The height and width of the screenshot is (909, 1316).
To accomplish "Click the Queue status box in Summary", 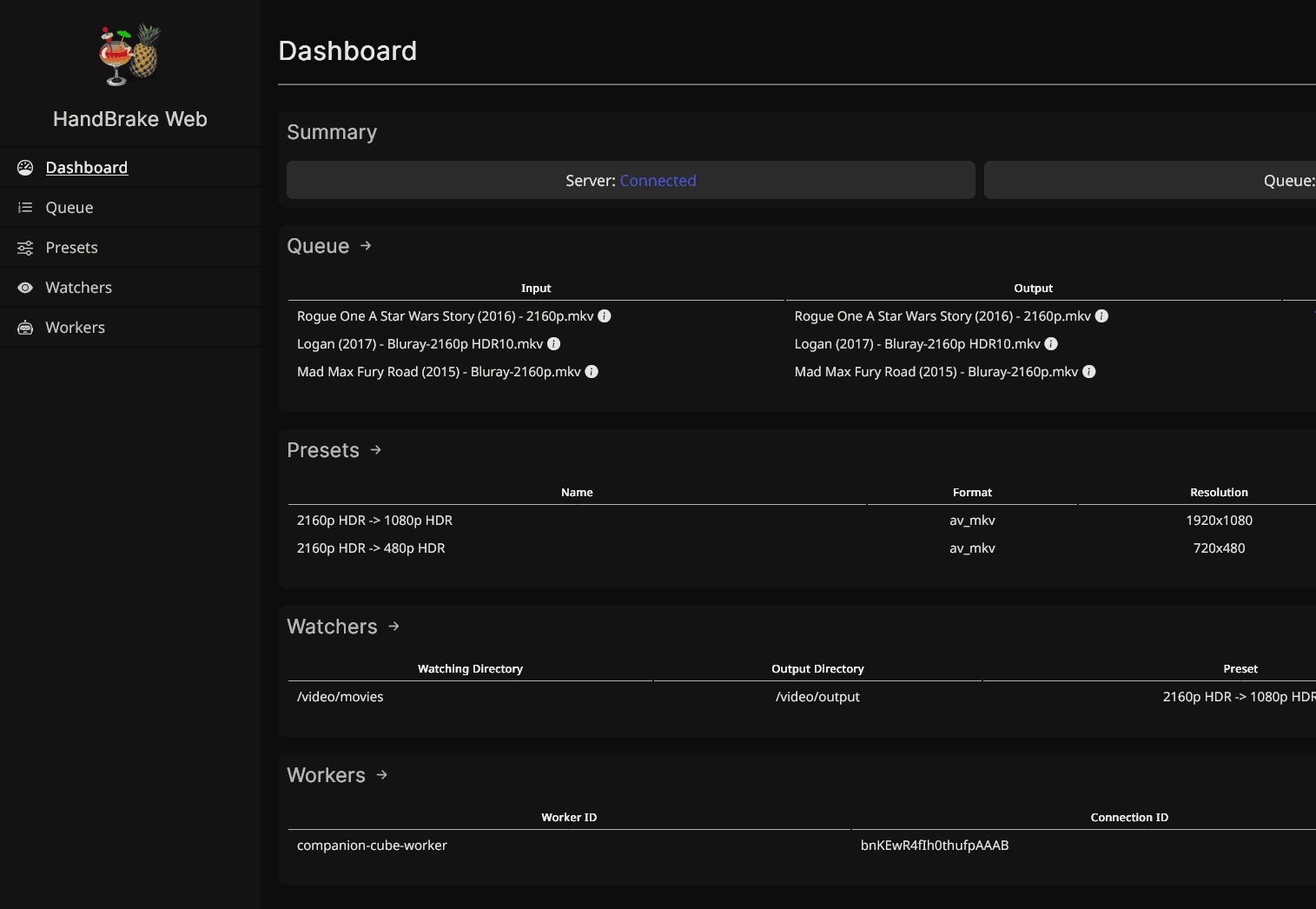I will (x=1150, y=180).
